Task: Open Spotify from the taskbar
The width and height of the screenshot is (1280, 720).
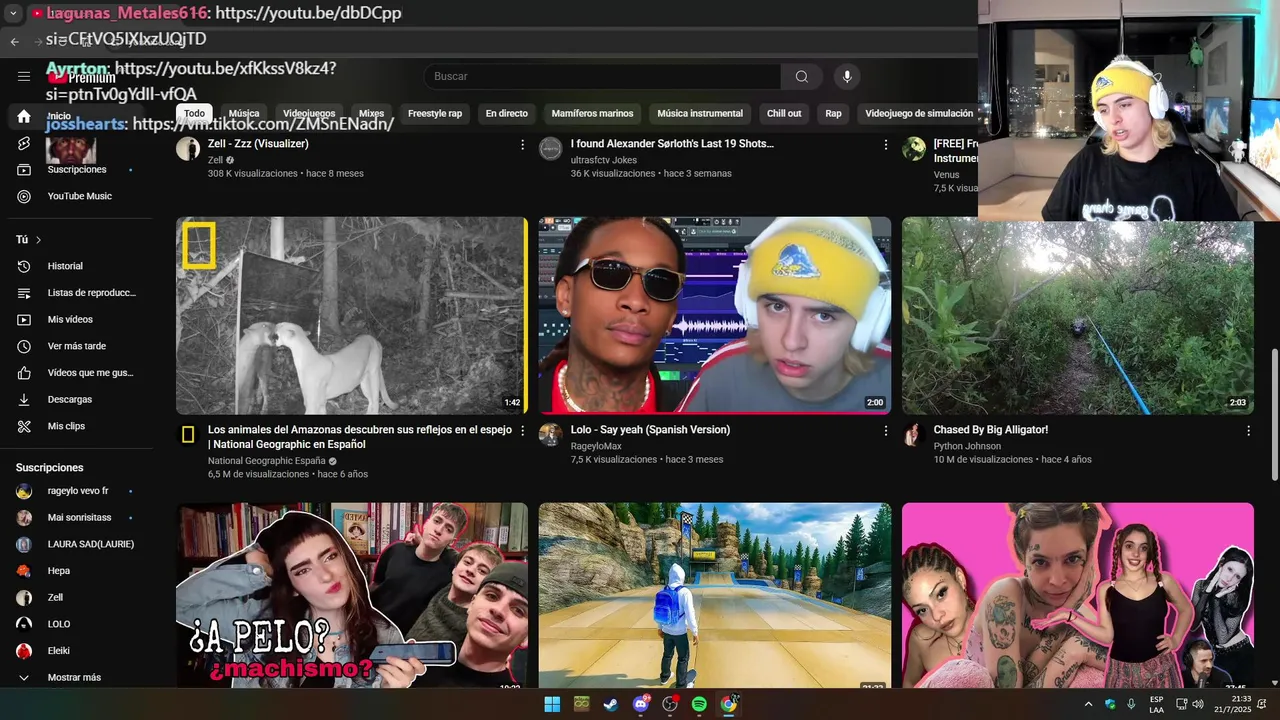Action: [699, 704]
